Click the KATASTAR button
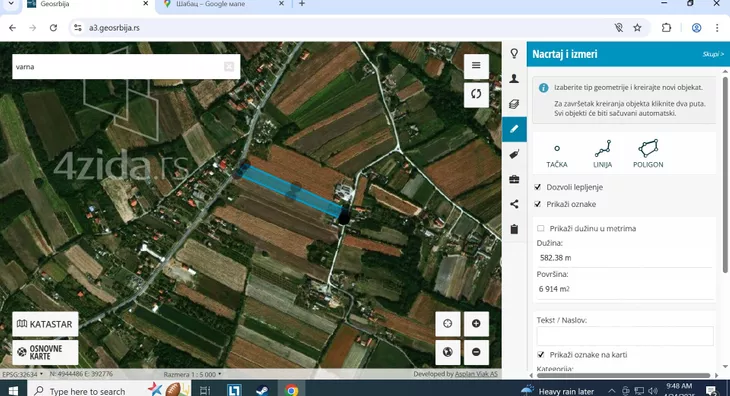 45,324
